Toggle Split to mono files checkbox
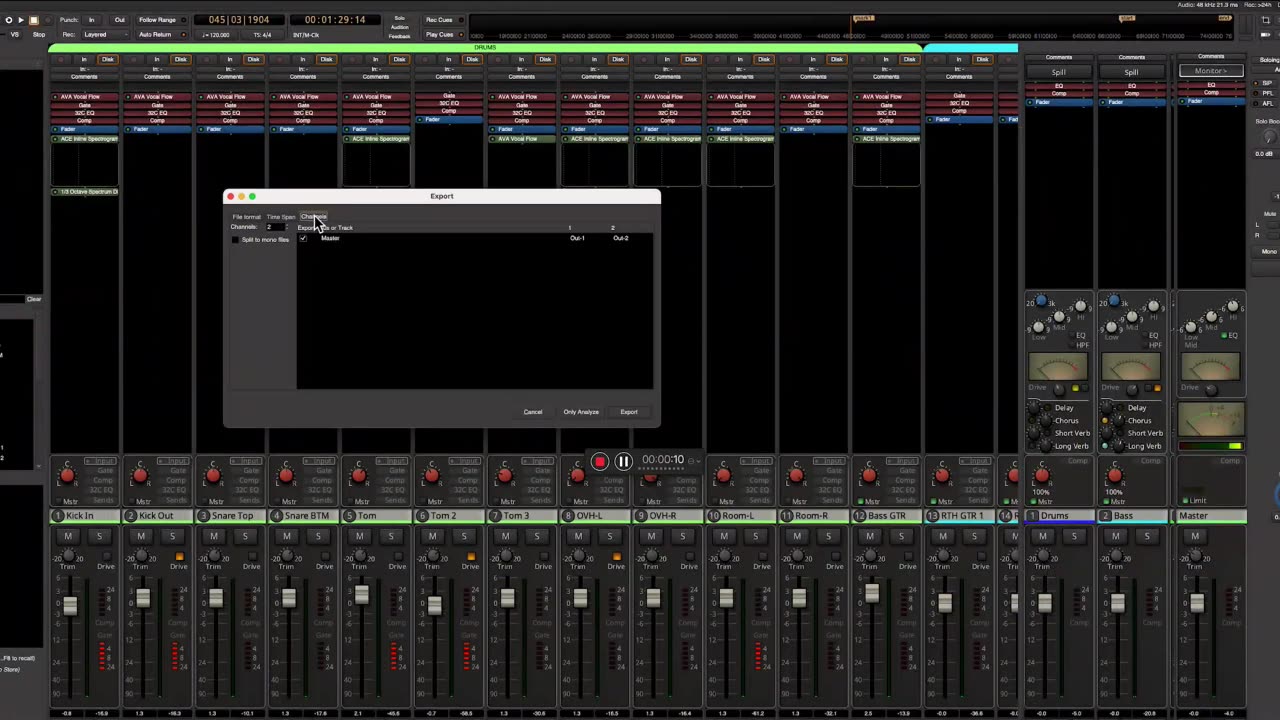This screenshot has height=720, width=1280. (236, 240)
